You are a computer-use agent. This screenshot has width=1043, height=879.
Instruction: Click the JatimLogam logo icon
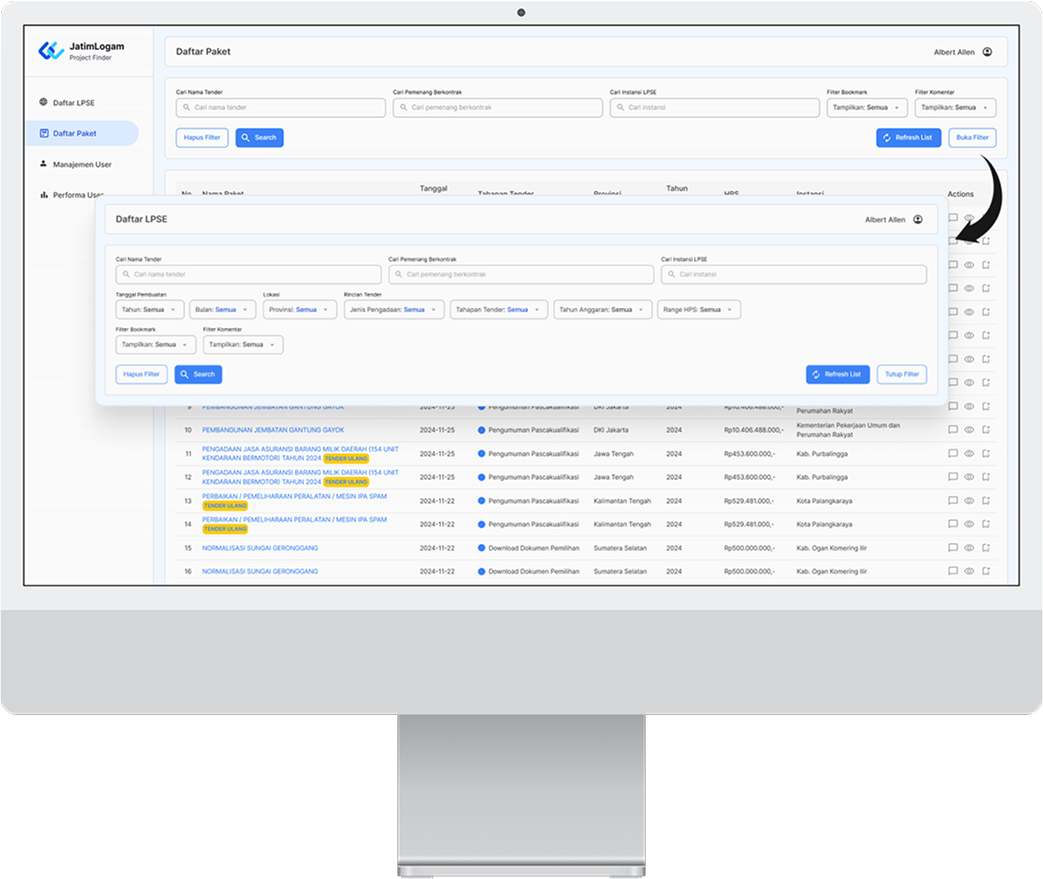click(x=50, y=51)
